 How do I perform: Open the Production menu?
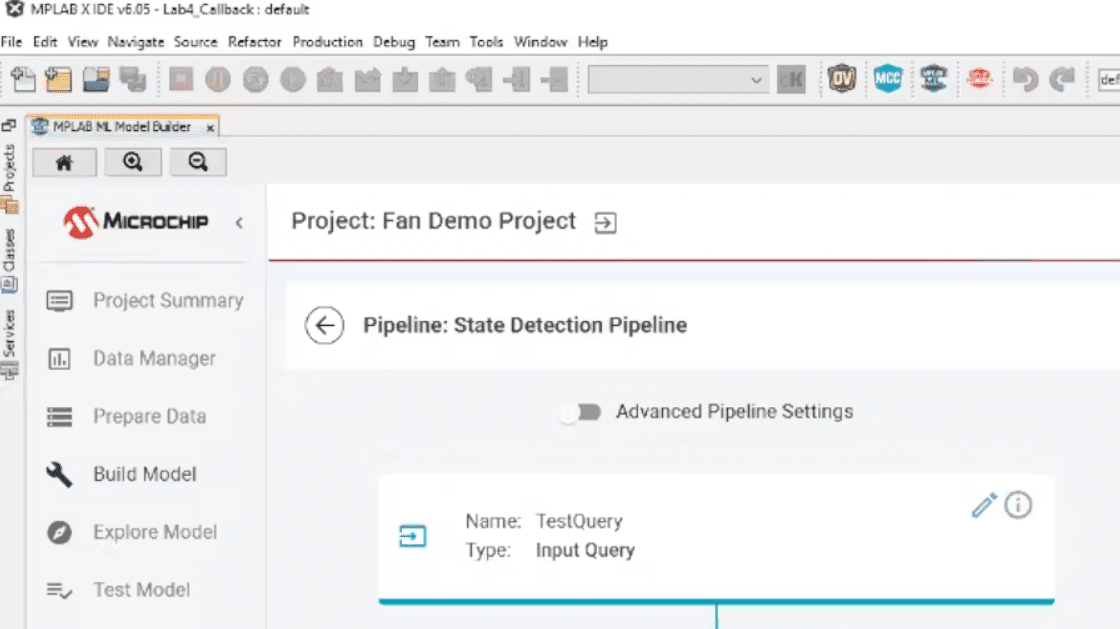click(327, 42)
